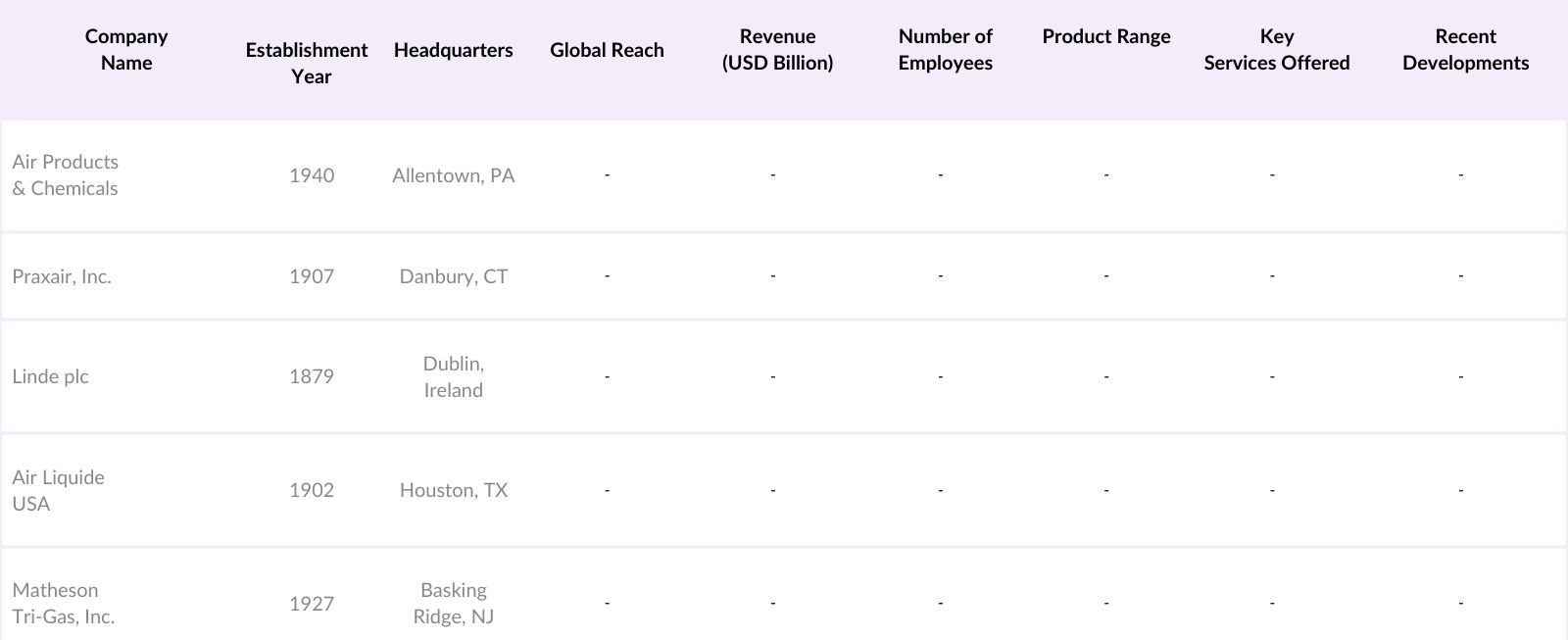Click establishment year 1879

pos(312,376)
